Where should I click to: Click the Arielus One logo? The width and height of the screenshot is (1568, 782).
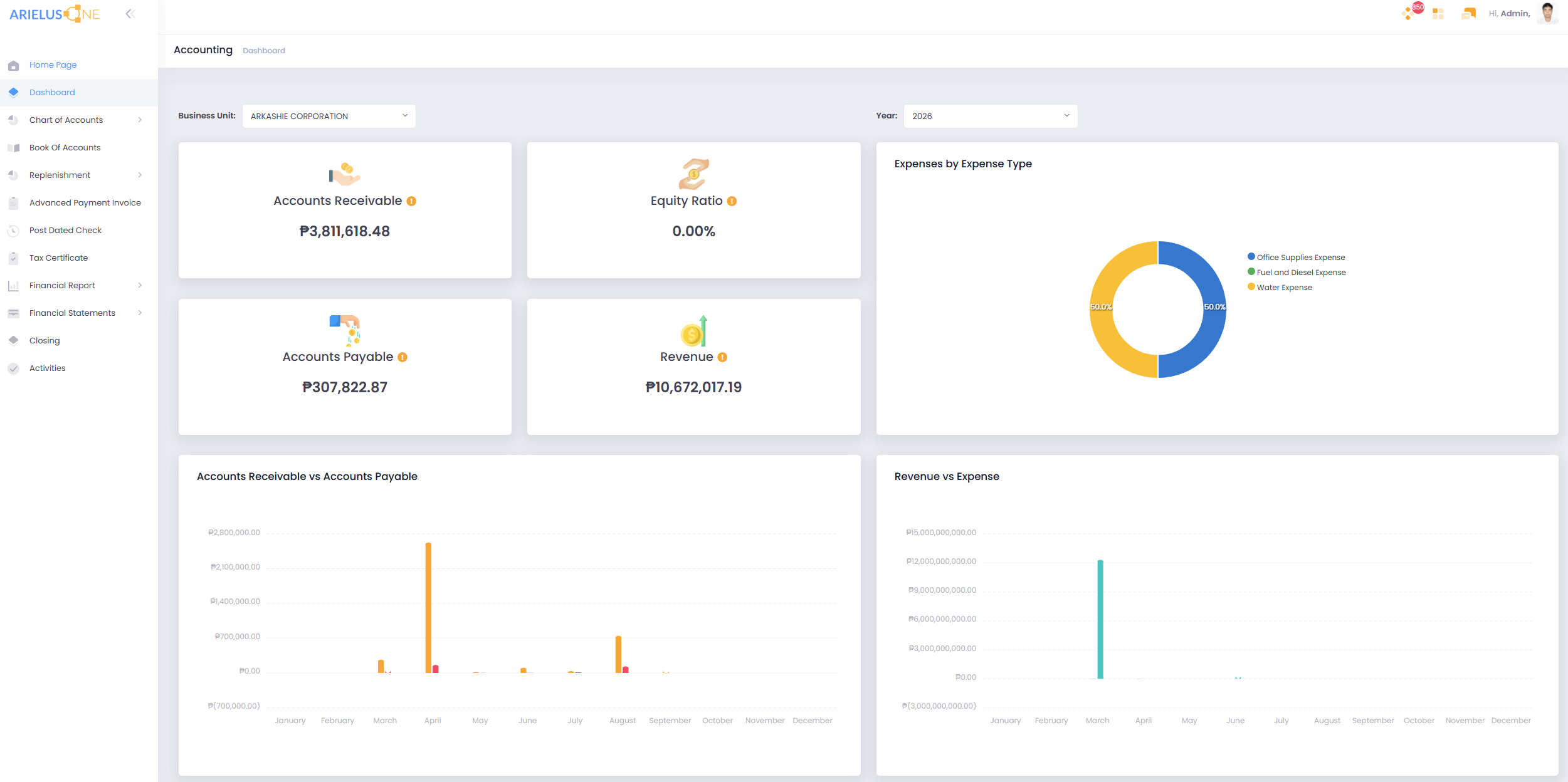[55, 14]
